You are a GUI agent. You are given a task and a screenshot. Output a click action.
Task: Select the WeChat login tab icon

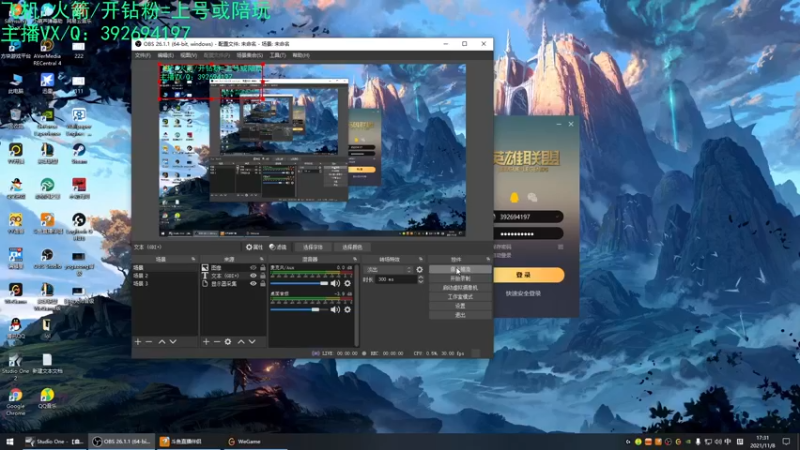(x=532, y=197)
